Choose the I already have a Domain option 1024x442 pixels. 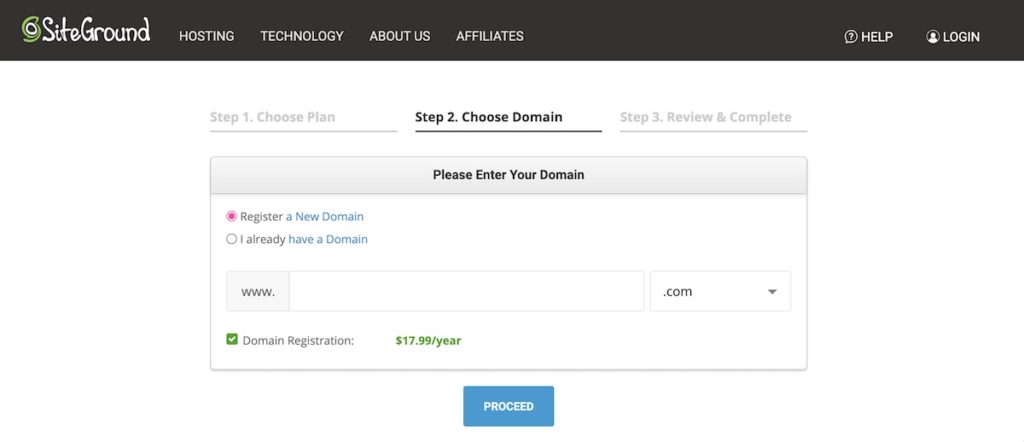click(231, 239)
